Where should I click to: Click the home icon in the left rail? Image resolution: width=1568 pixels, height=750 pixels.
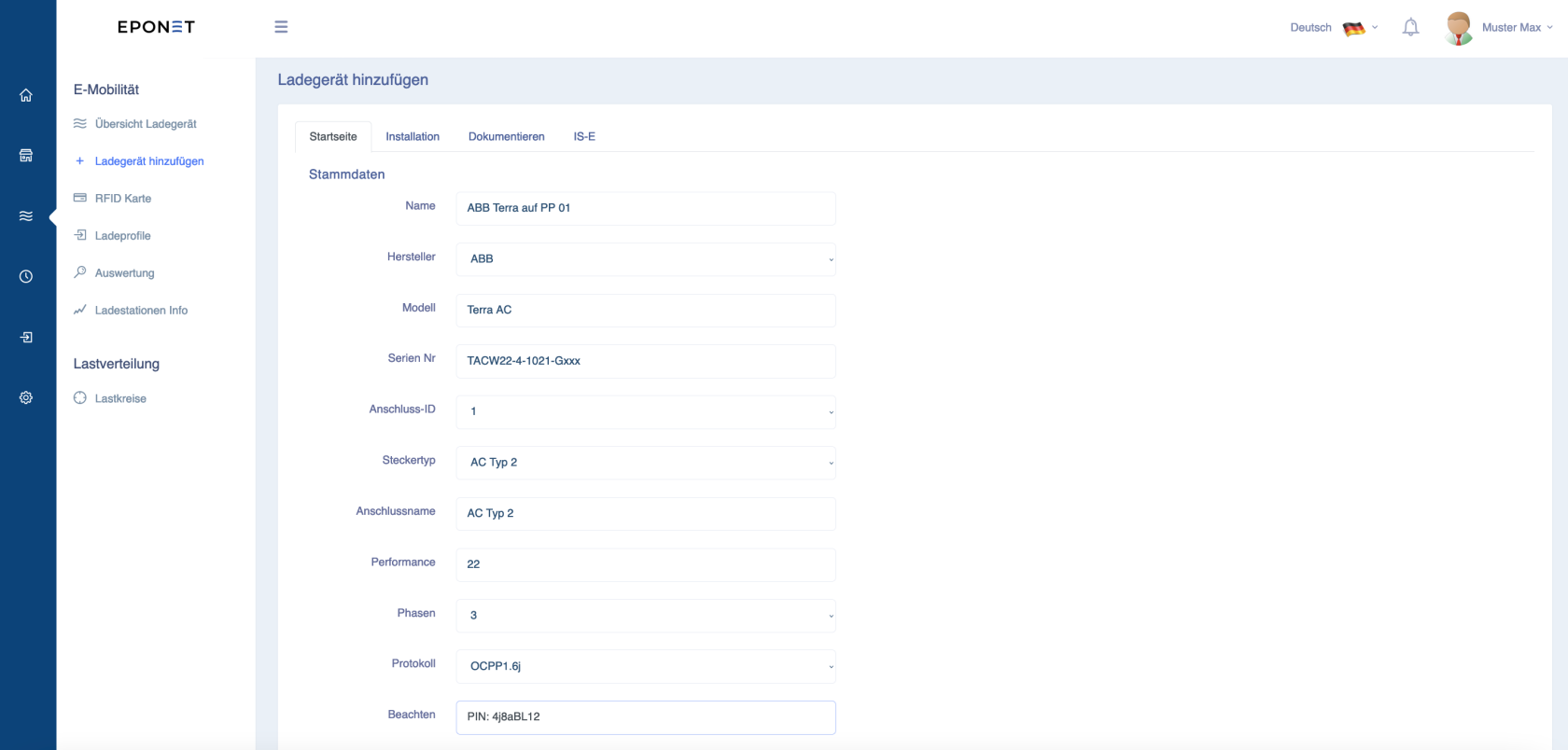coord(26,95)
